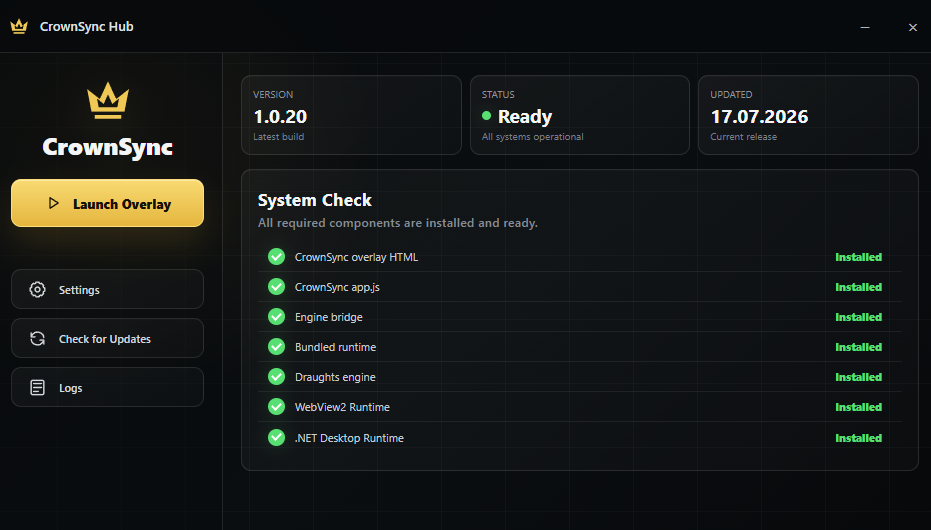Viewport: 931px width, 530px height.
Task: Select the WebView2 Runtime row label
Action: tap(343, 407)
